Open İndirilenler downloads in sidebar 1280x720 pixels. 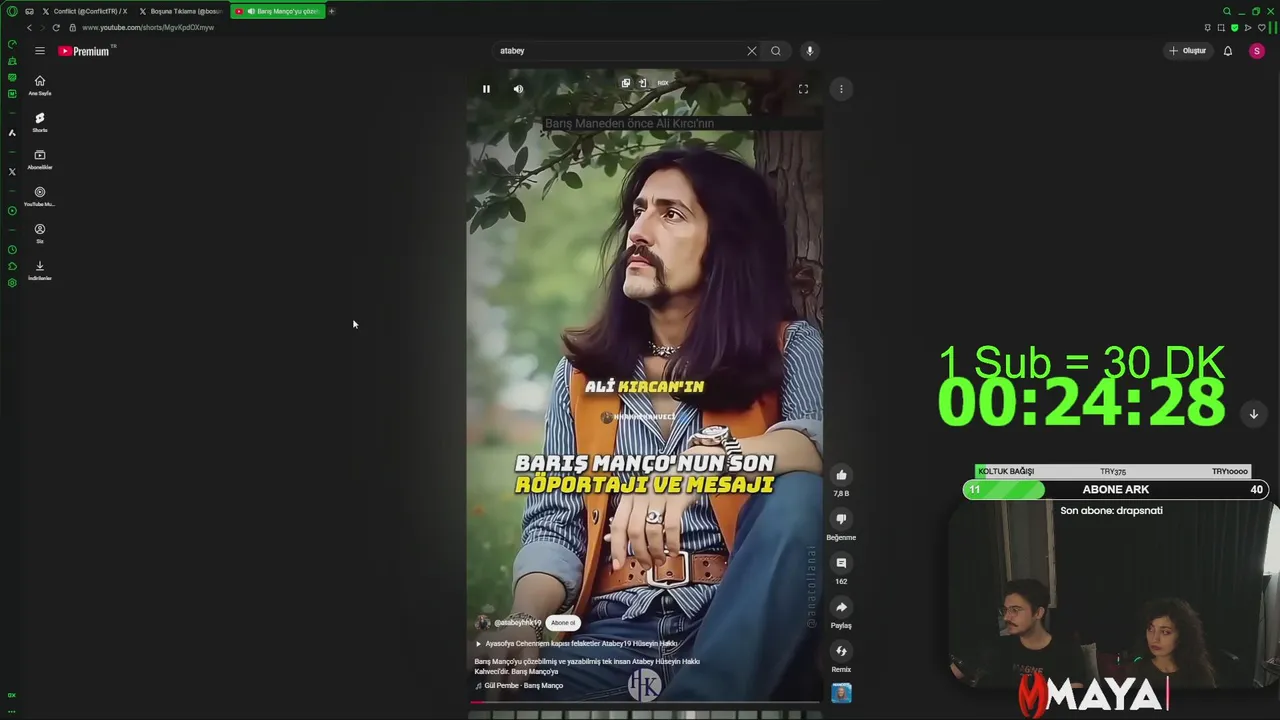point(40,270)
